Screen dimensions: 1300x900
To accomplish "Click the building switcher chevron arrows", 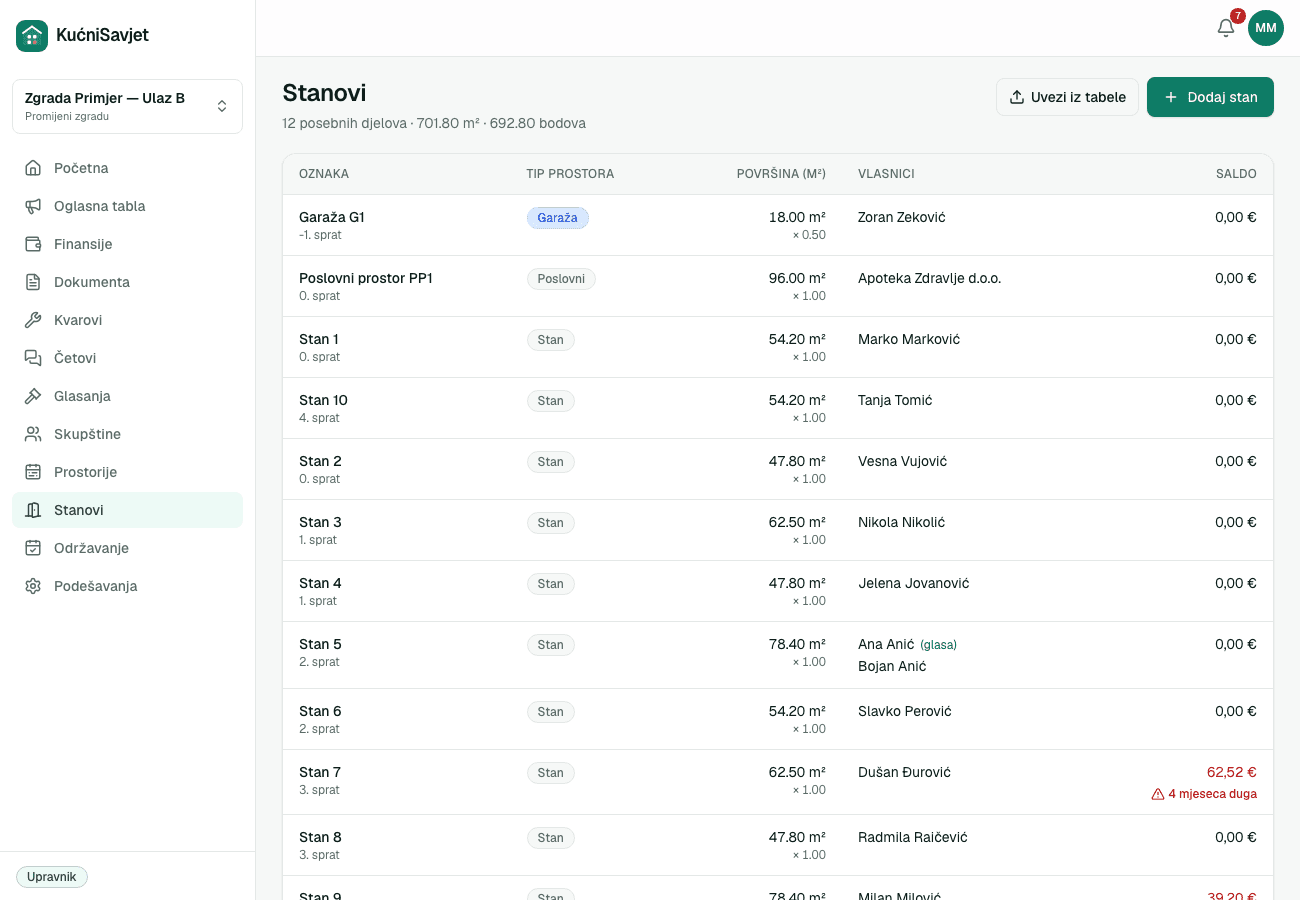I will 222,106.
